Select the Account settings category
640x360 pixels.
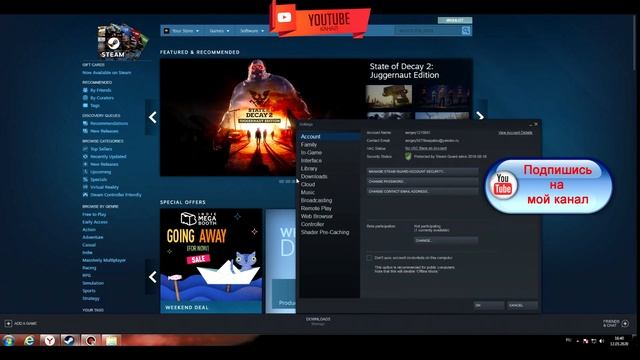coord(329,137)
